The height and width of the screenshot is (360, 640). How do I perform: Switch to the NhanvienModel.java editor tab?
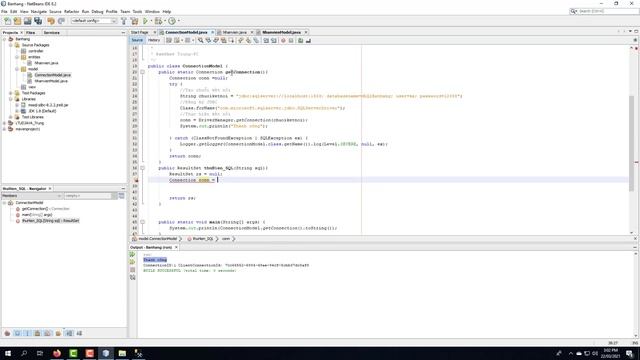pos(281,32)
